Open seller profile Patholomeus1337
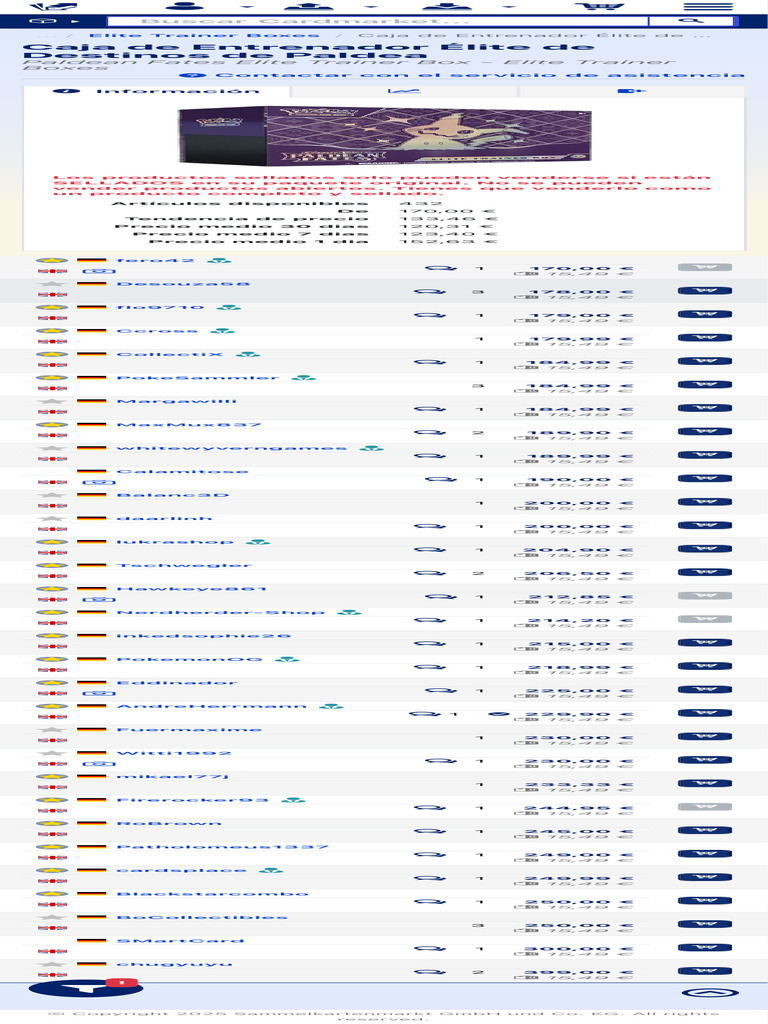 tap(222, 847)
